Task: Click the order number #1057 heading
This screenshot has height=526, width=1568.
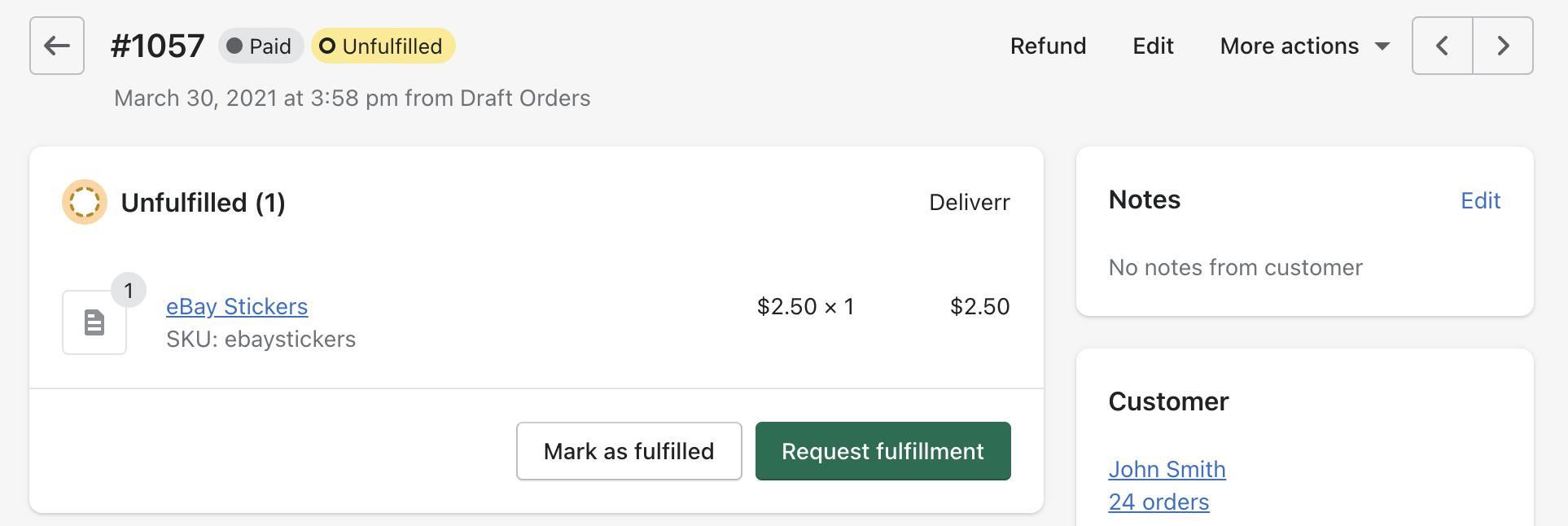Action: [158, 46]
